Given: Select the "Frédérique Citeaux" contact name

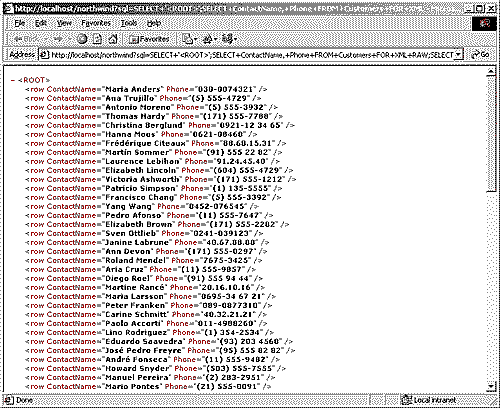Looking at the screenshot, I should coord(146,143).
